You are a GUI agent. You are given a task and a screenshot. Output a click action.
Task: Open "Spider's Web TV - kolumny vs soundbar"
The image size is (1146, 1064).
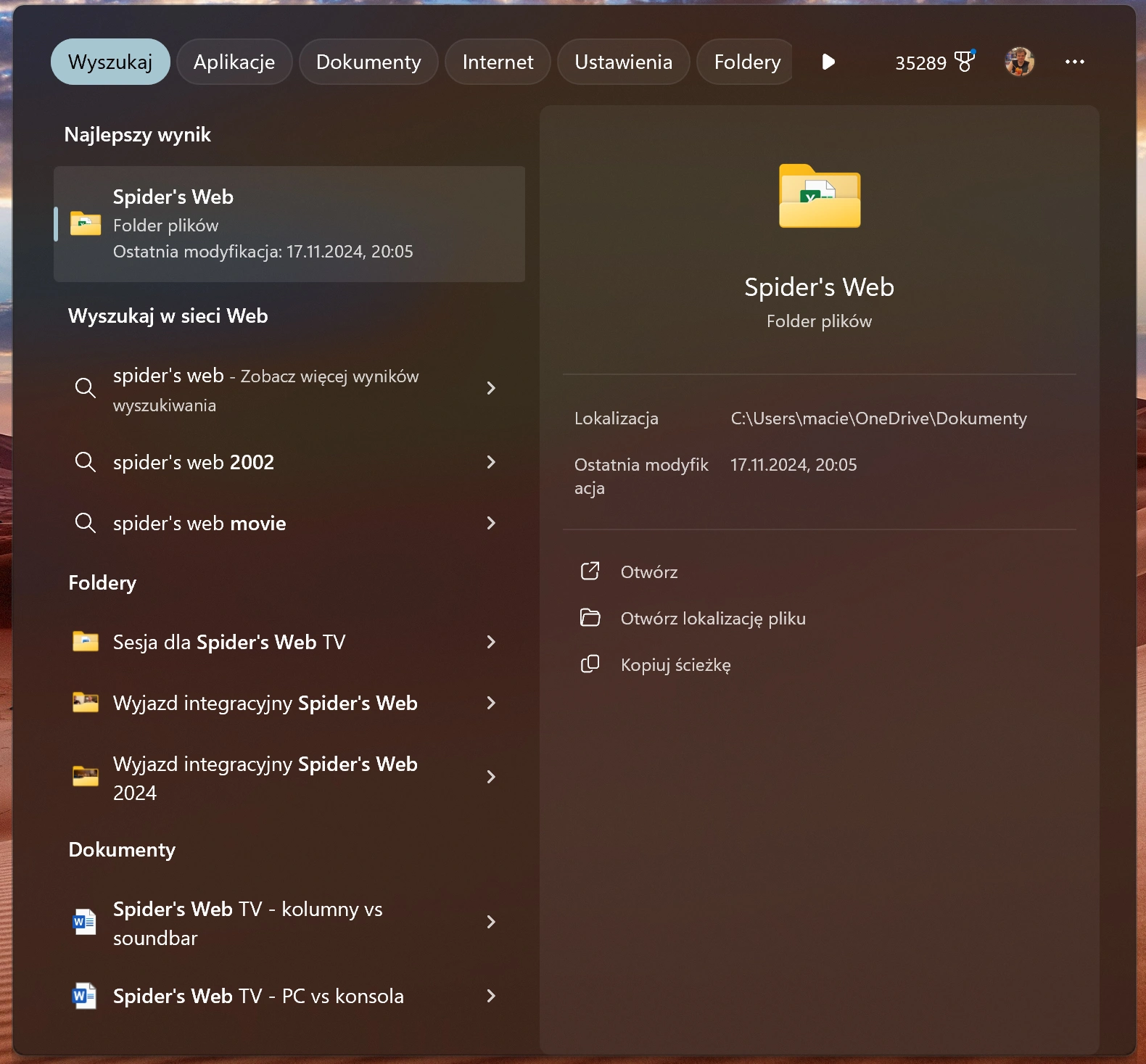click(289, 922)
